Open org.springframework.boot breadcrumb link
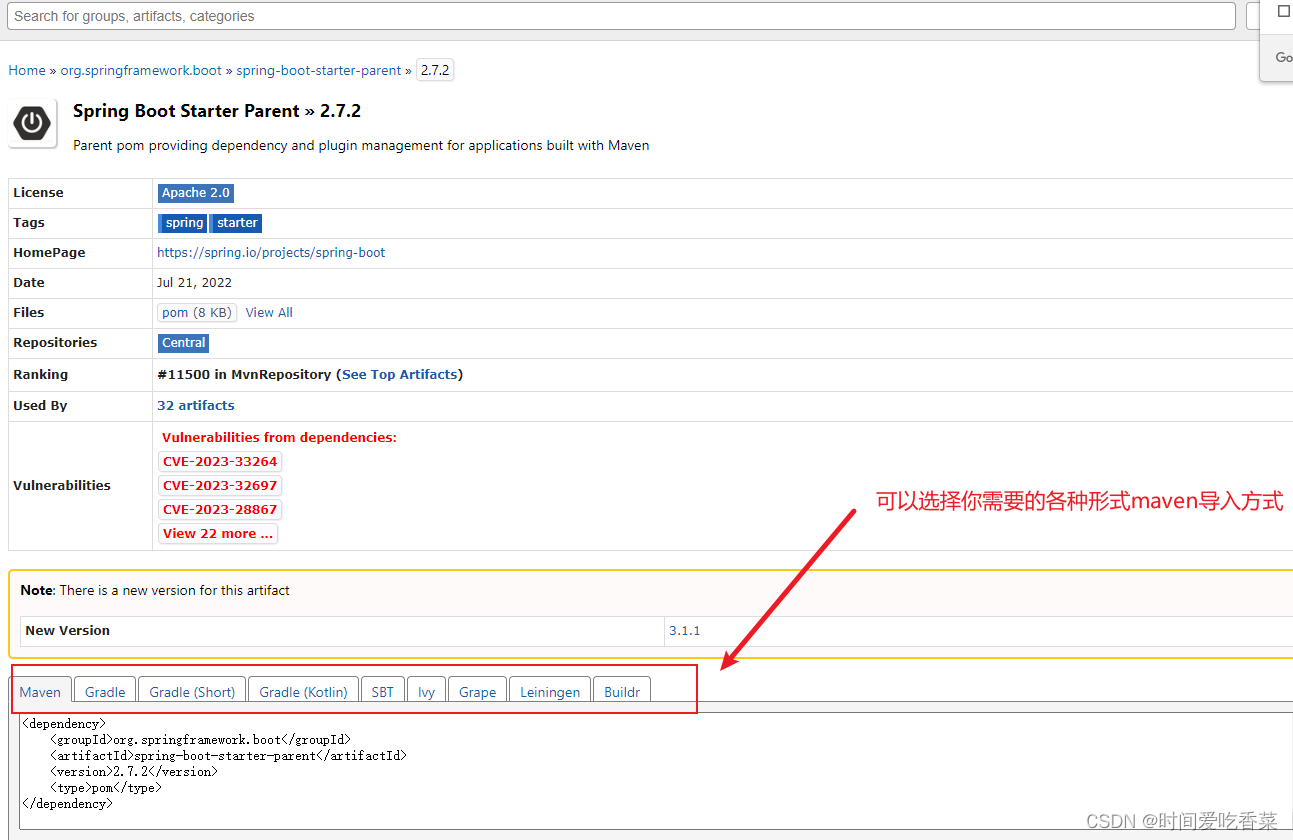Image resolution: width=1293 pixels, height=840 pixels. pyautogui.click(x=141, y=70)
